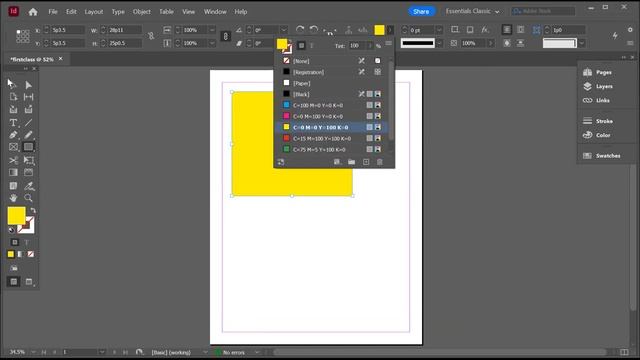Select the Free Transform tool

pos(29,160)
